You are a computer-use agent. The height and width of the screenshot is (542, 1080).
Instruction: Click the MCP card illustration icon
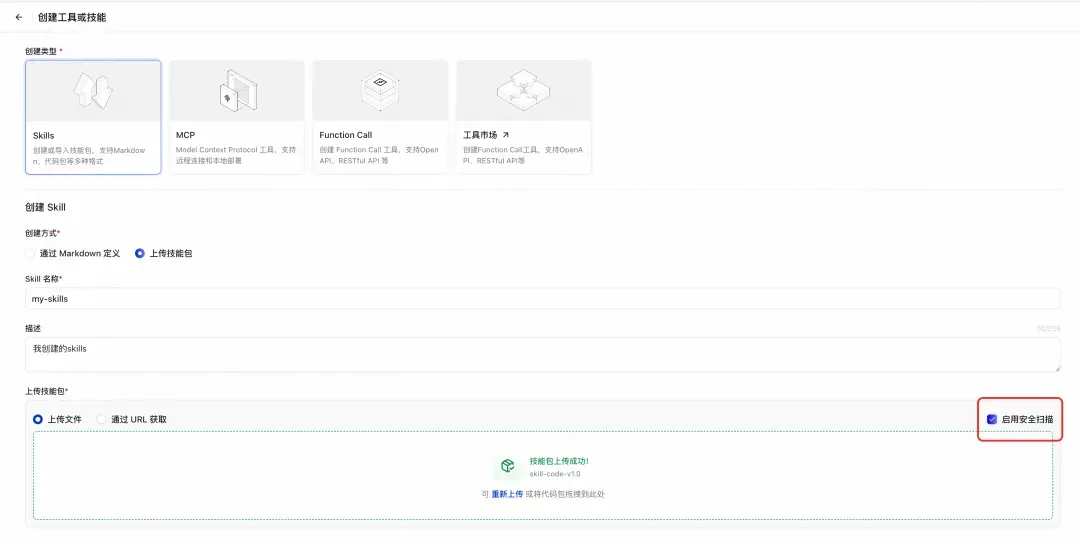pos(238,90)
